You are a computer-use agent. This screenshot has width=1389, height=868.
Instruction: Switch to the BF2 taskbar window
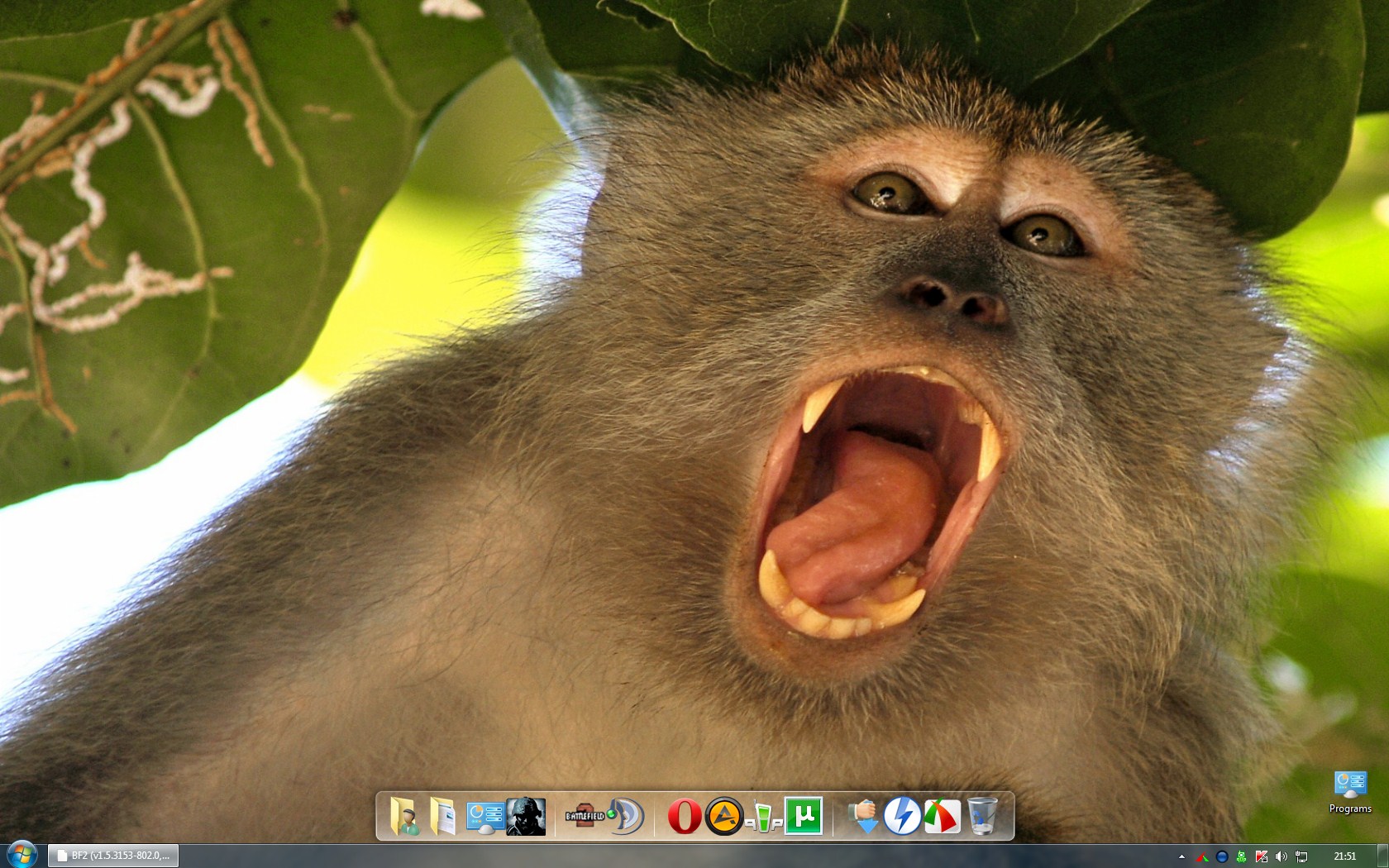click(x=113, y=856)
